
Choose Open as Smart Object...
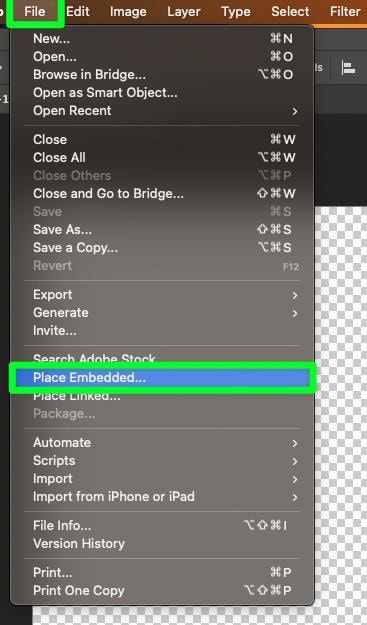[162, 93]
